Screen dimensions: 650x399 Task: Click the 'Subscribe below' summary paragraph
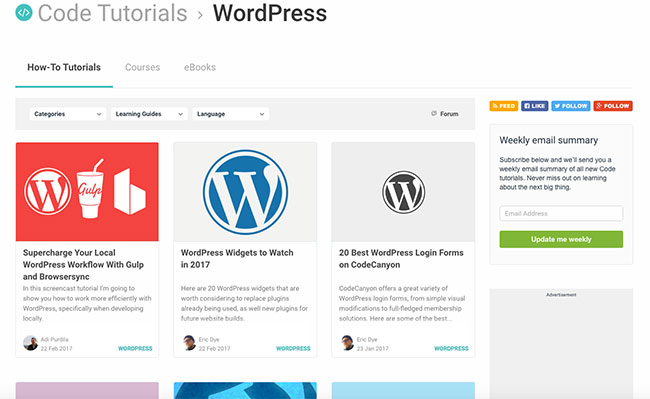pos(557,173)
